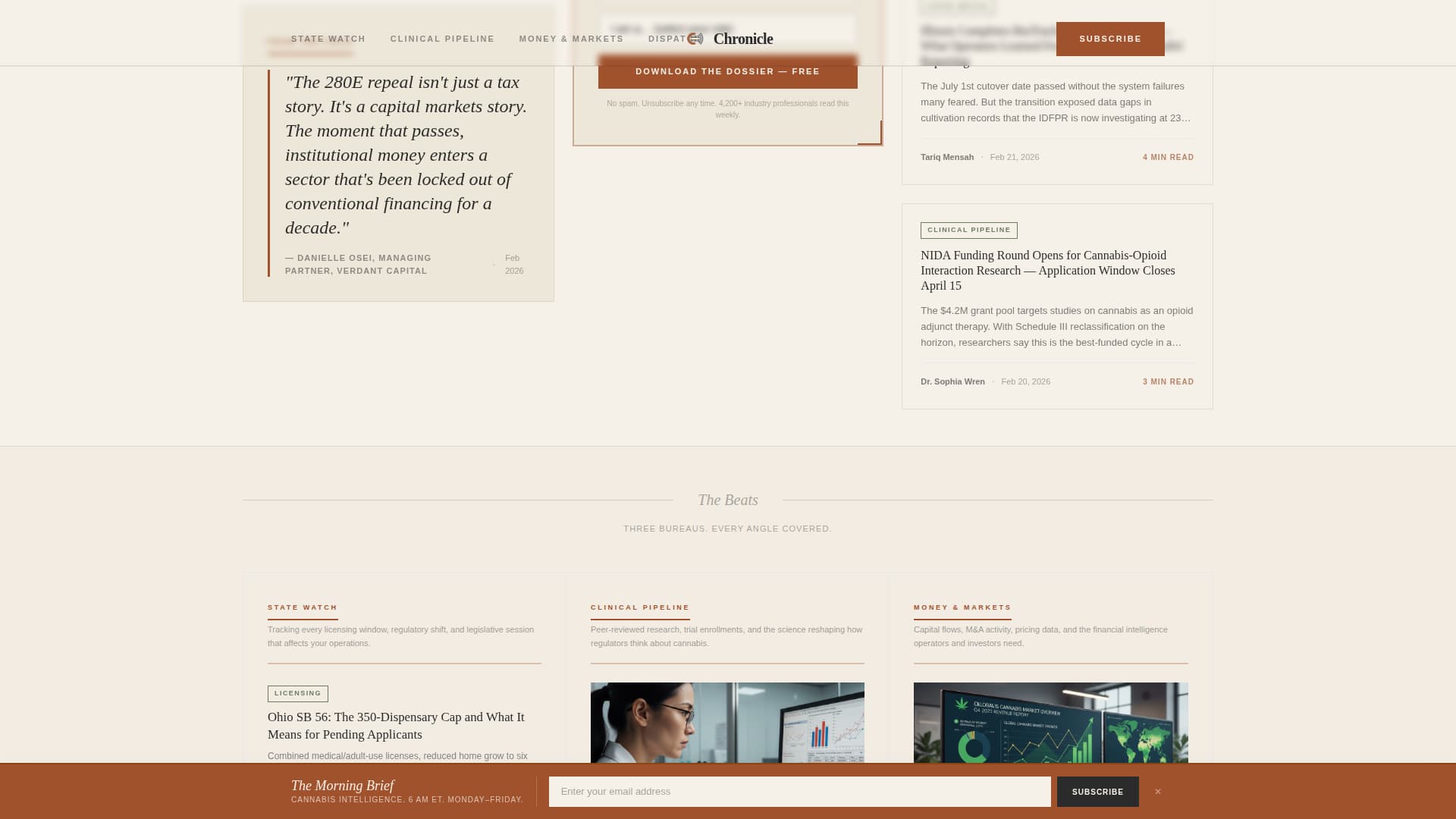Click 'Three bureaus. Every angle covered.' subtitle
This screenshot has height=819, width=1456.
pyautogui.click(x=727, y=529)
